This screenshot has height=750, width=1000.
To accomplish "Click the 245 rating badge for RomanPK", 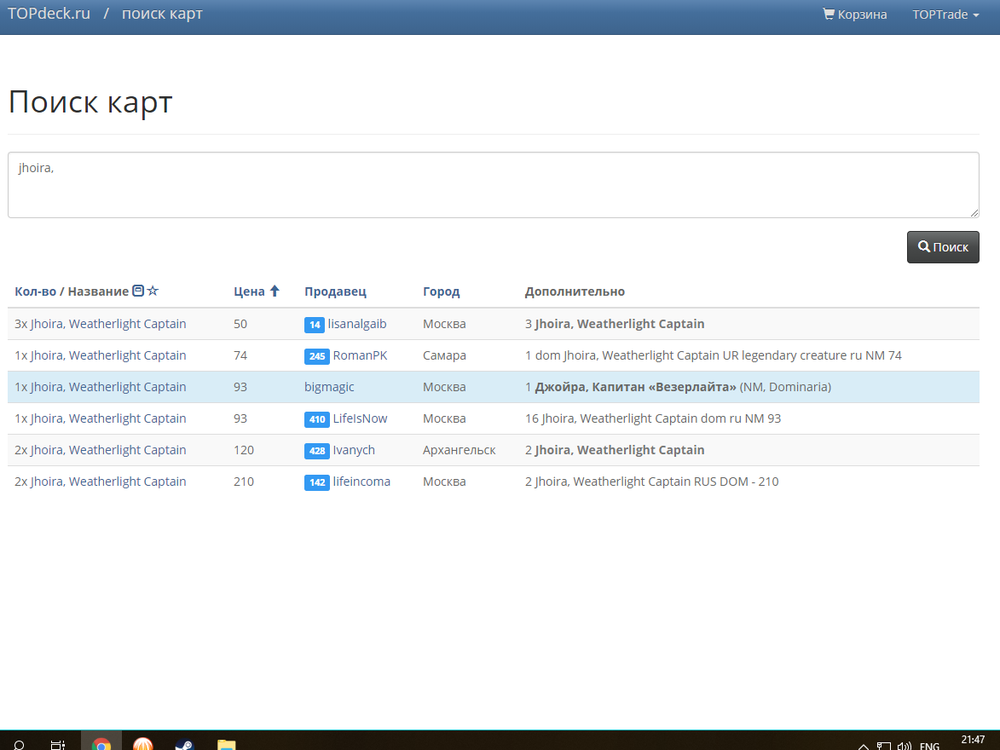I will [x=317, y=356].
